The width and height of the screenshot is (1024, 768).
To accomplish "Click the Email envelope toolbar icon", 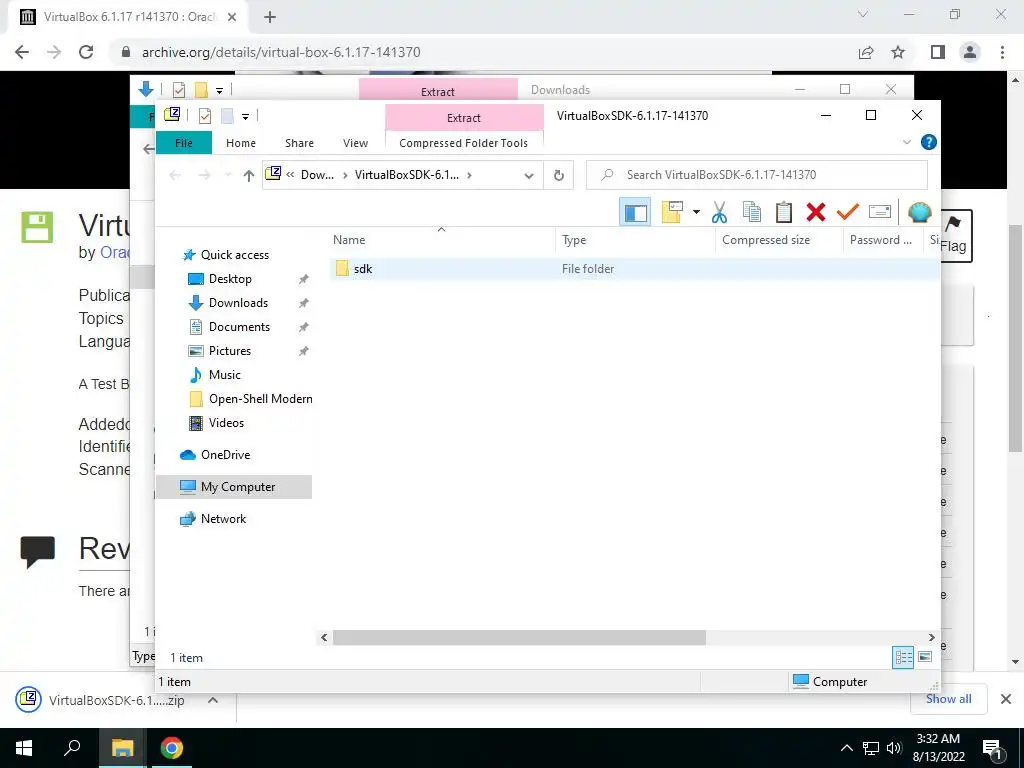I will pos(880,212).
